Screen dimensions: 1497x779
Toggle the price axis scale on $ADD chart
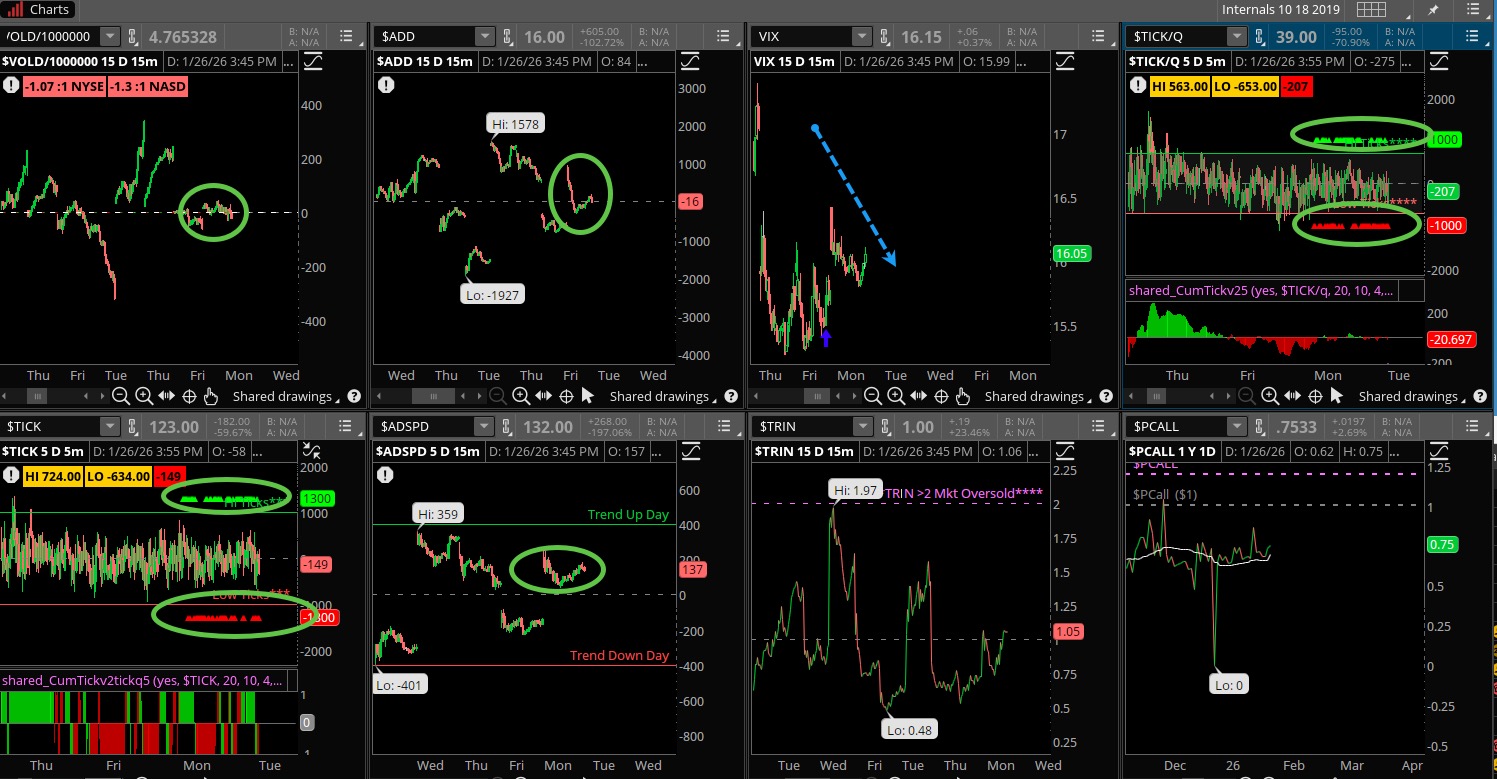pos(689,61)
